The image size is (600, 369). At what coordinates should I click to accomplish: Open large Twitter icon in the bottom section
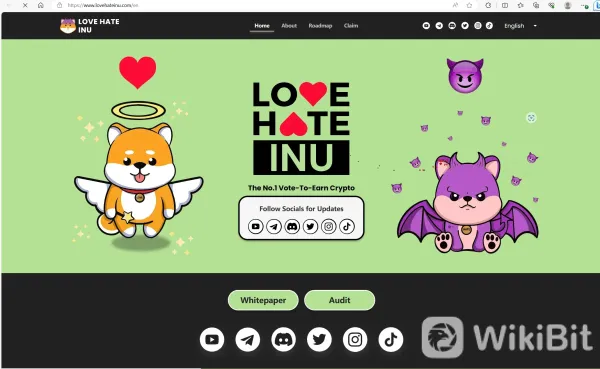pos(319,339)
